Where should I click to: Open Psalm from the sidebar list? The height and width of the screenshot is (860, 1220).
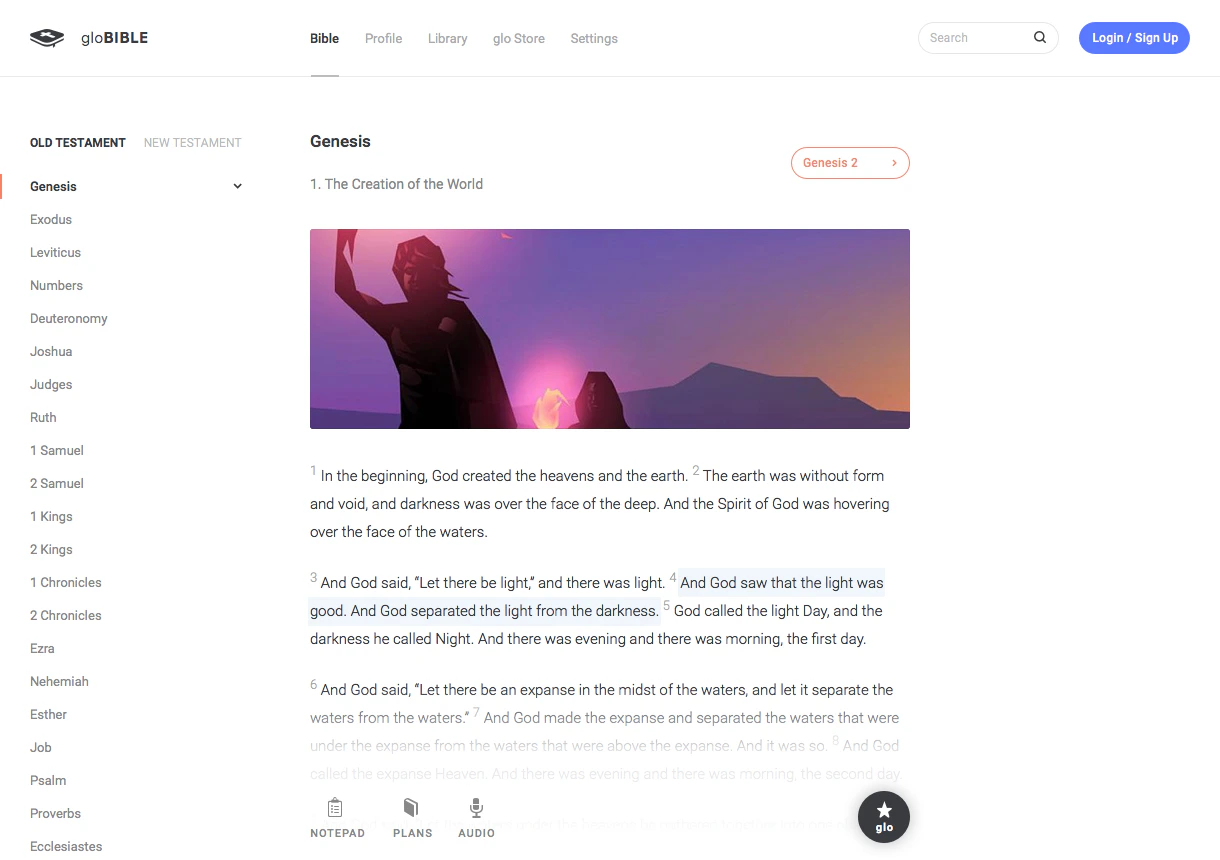(48, 780)
